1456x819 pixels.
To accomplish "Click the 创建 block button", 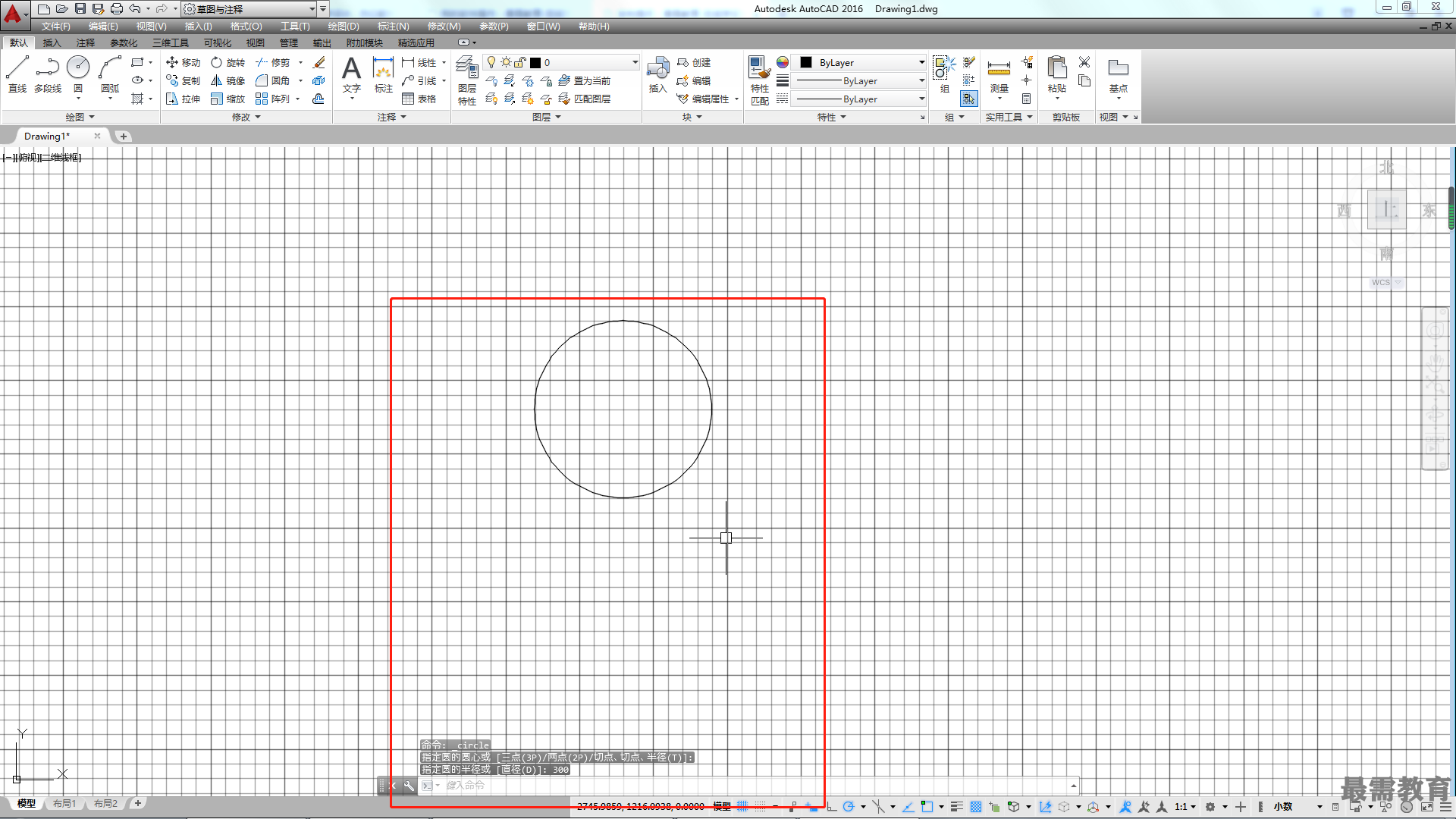I will pyautogui.click(x=694, y=62).
